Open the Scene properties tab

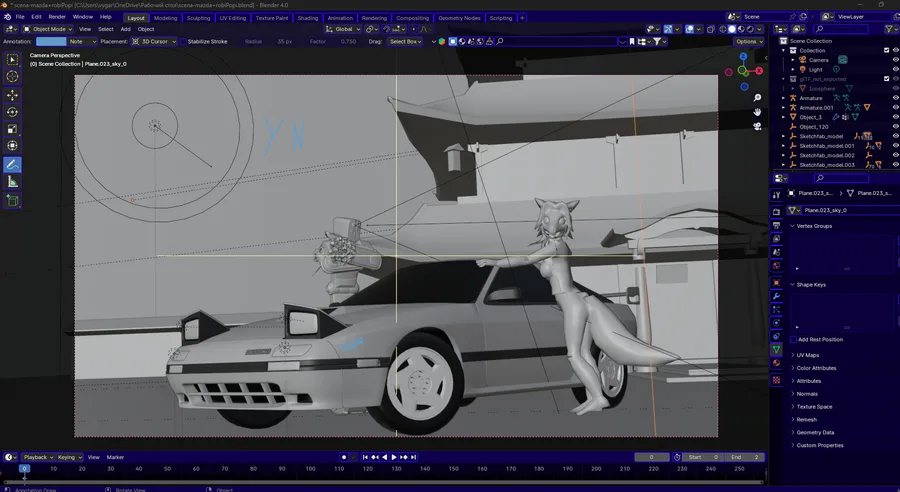(x=776, y=252)
